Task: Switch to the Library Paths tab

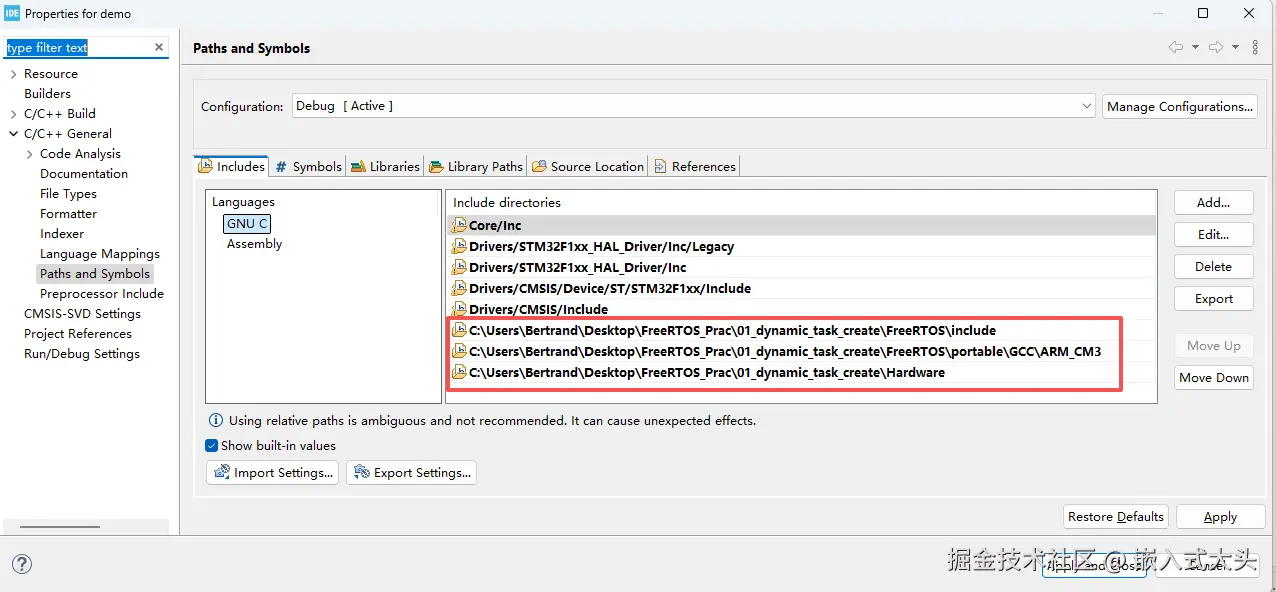Action: (476, 166)
